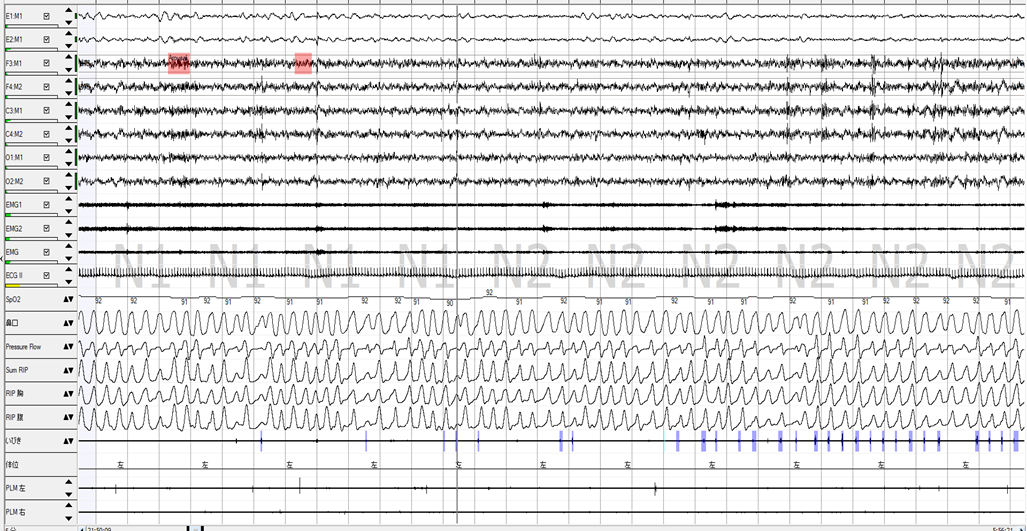The image size is (1027, 531).
Task: Select the first red Arousal marker on F3:M1
Action: click(179, 63)
